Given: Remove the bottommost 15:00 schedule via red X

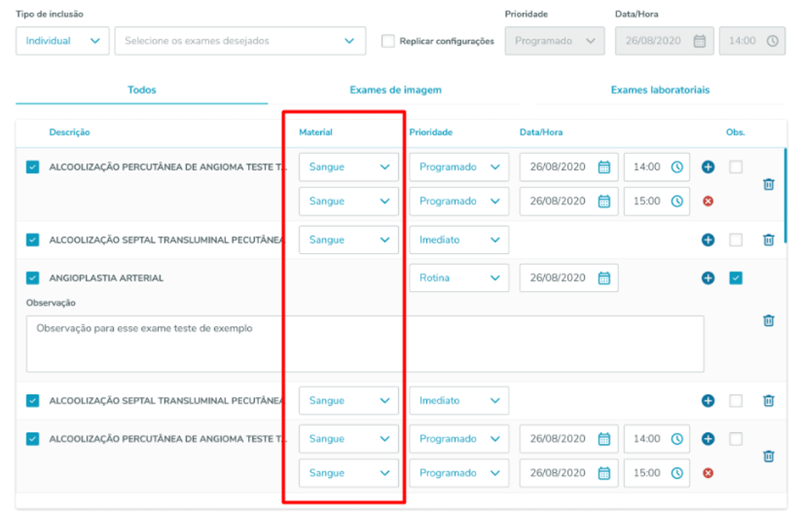Looking at the screenshot, I should pyautogui.click(x=708, y=473).
